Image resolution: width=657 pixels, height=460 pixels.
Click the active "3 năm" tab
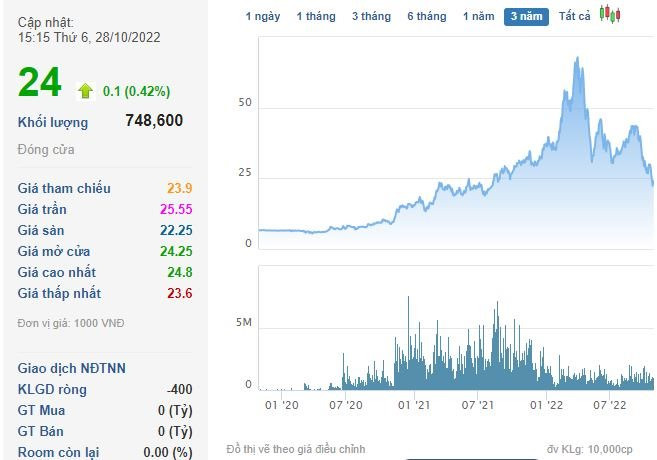(x=526, y=17)
